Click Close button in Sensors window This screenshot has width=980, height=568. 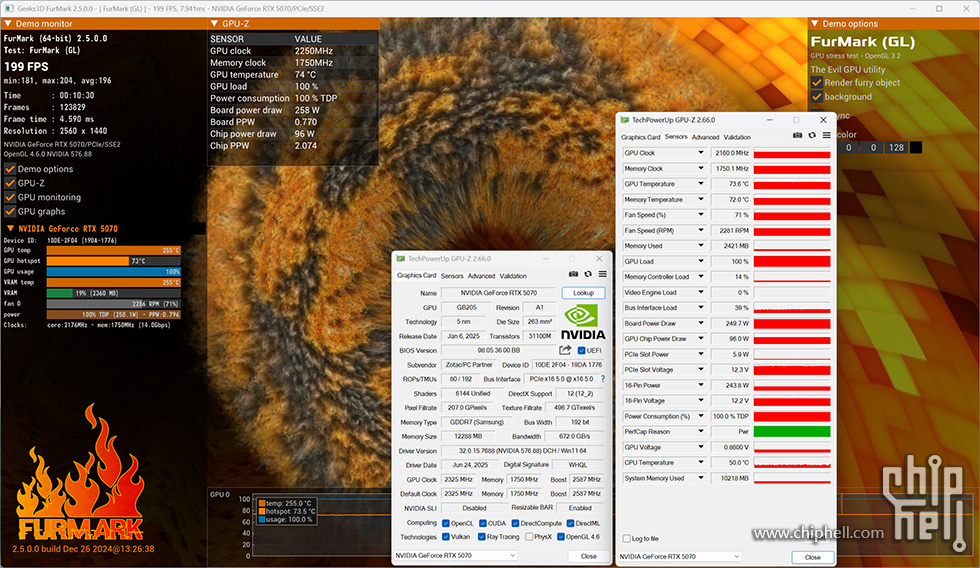[812, 557]
